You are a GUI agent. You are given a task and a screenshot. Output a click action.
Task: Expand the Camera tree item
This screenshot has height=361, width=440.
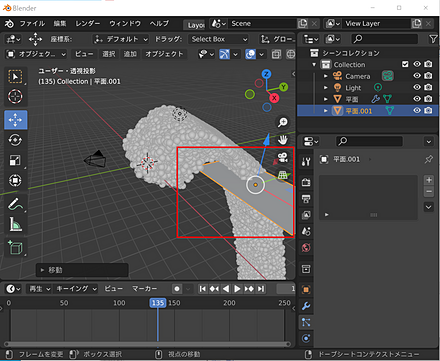pyautogui.click(x=326, y=76)
